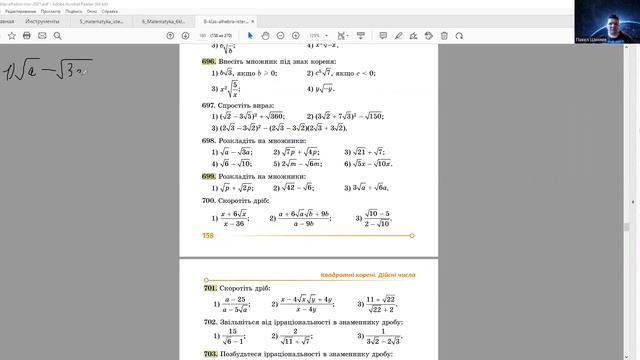Click the trash delete icon
Image resolution: width=640 pixels, height=360 pixels.
click(x=444, y=36)
